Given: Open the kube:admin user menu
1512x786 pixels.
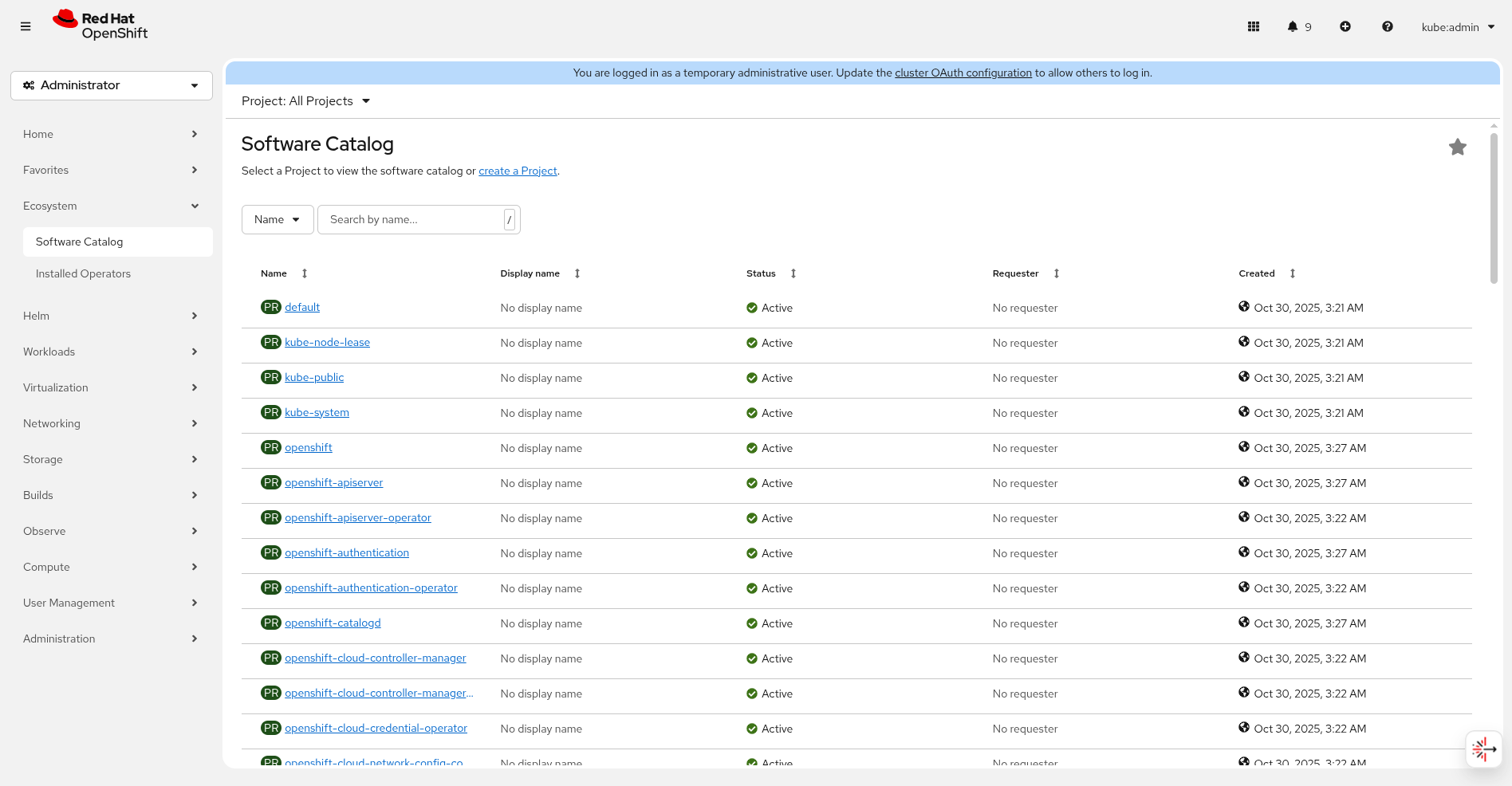Looking at the screenshot, I should point(1457,27).
